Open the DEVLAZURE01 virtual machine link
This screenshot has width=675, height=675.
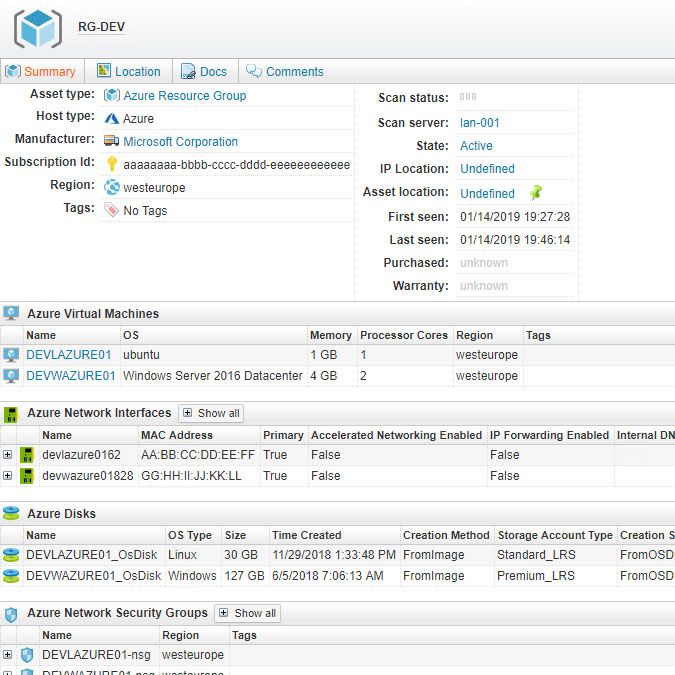coord(68,355)
